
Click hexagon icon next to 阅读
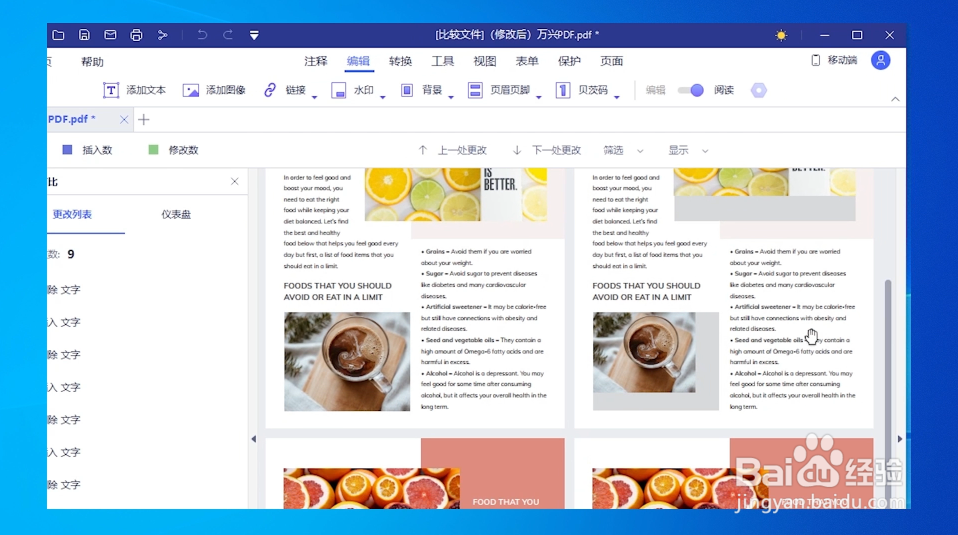point(759,90)
